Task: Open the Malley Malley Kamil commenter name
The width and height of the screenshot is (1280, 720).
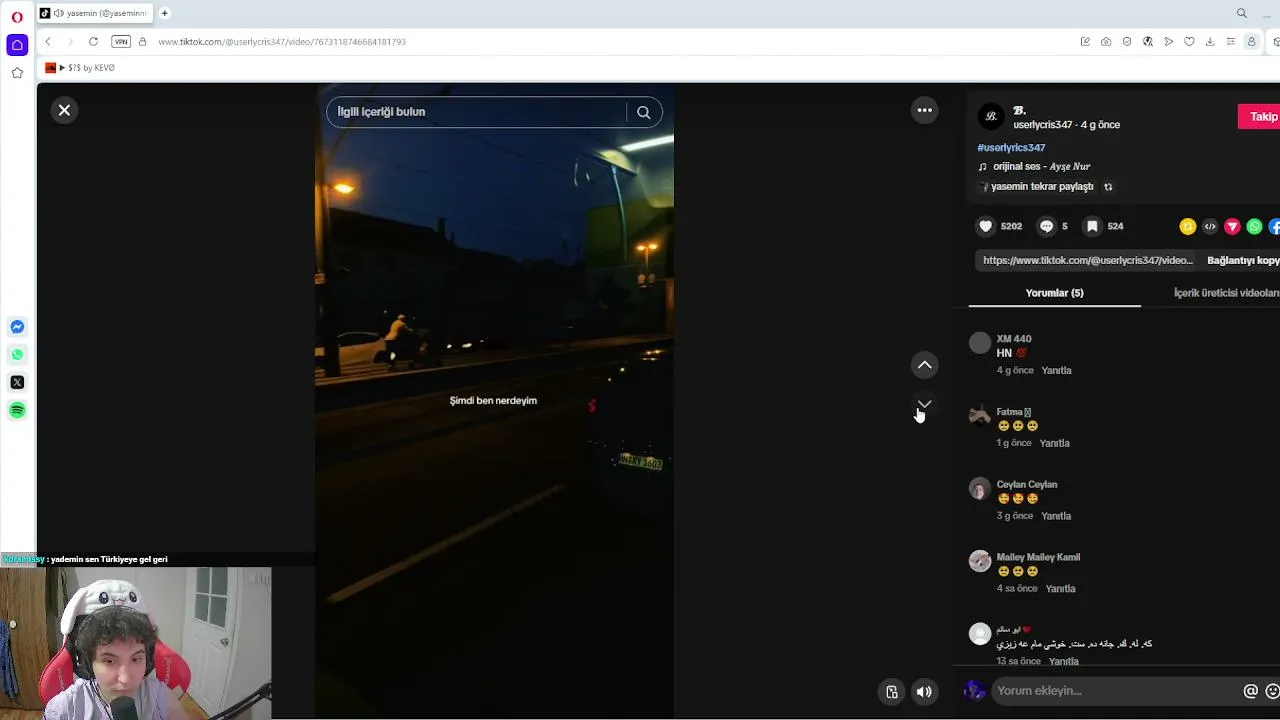Action: click(x=1038, y=557)
